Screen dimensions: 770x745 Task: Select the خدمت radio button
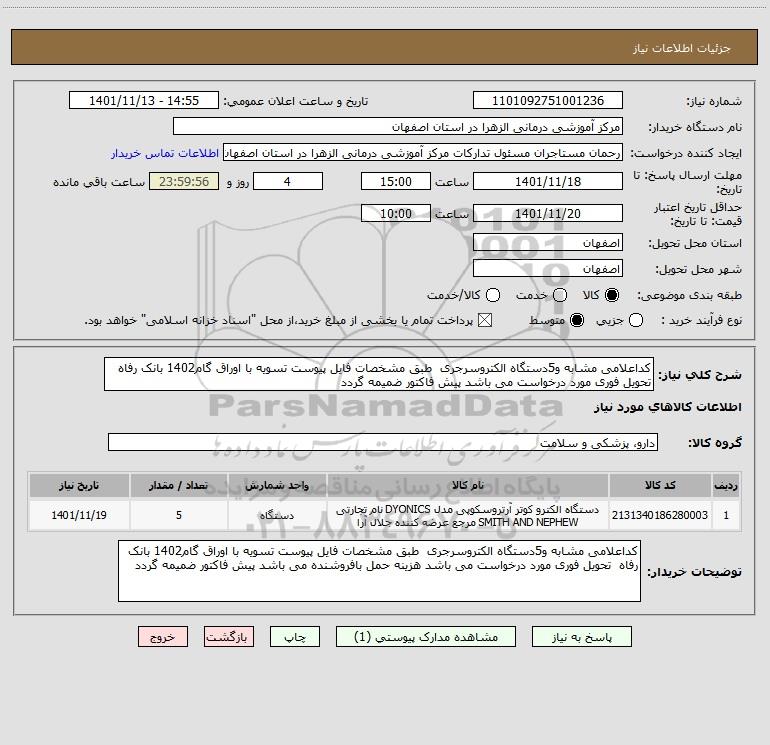(560, 295)
